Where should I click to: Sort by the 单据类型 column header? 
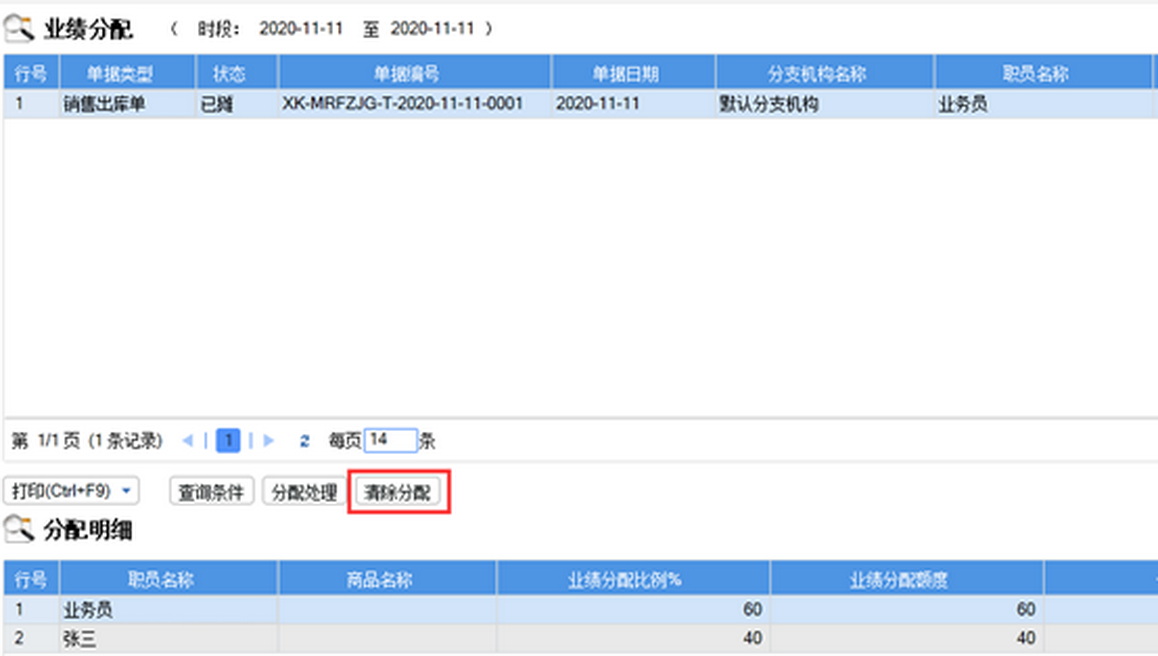pyautogui.click(x=127, y=74)
